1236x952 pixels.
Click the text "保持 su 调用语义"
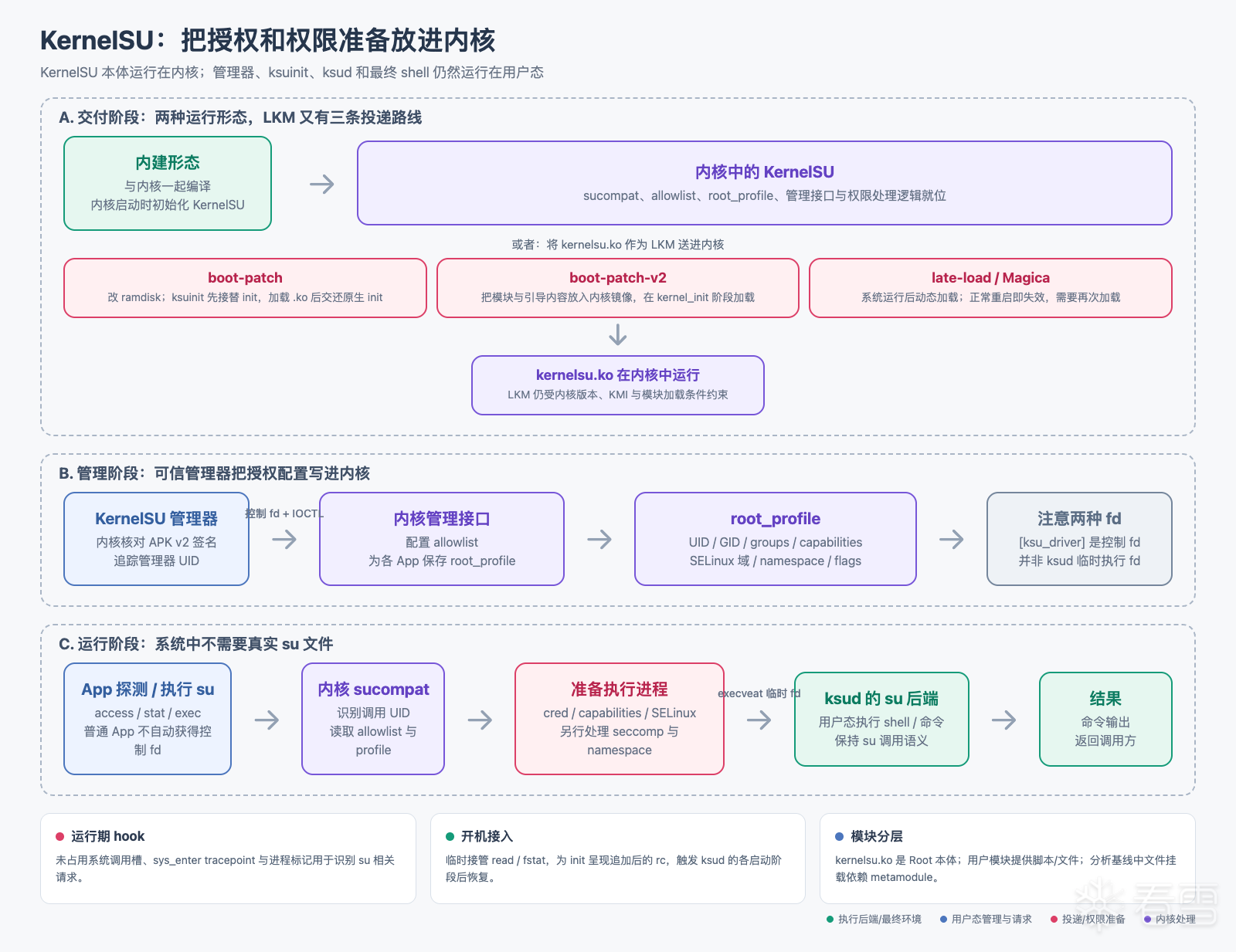(x=881, y=740)
